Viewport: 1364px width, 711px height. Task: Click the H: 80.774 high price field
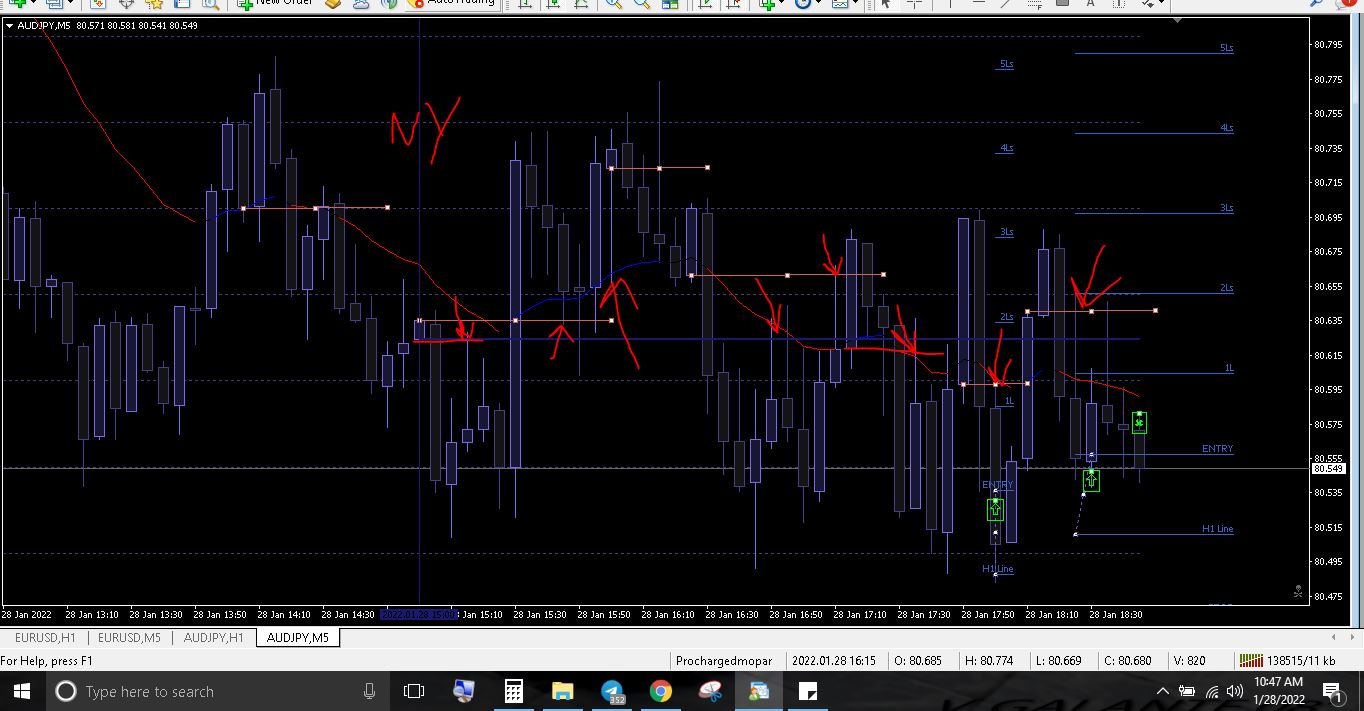tap(989, 660)
